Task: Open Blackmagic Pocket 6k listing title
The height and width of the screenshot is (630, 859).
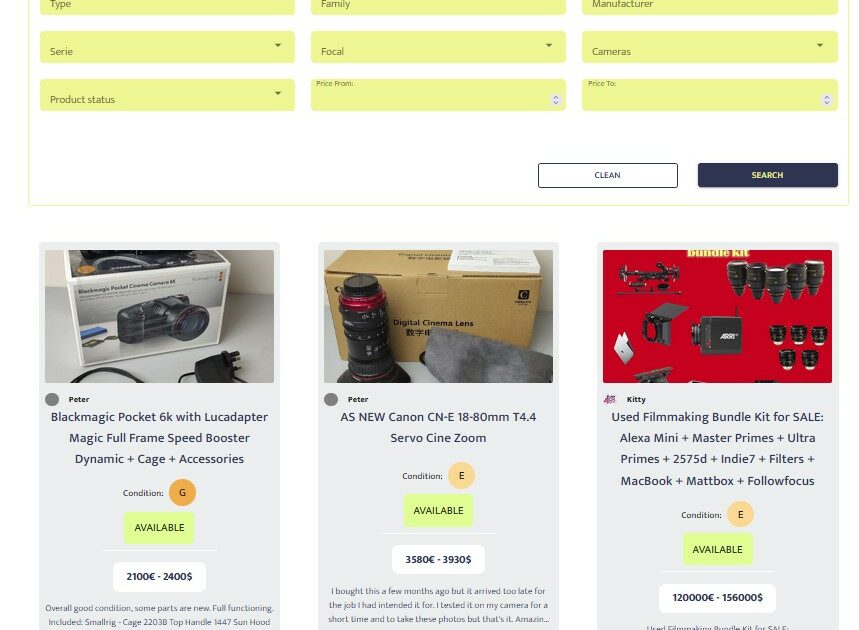Action: (159, 438)
